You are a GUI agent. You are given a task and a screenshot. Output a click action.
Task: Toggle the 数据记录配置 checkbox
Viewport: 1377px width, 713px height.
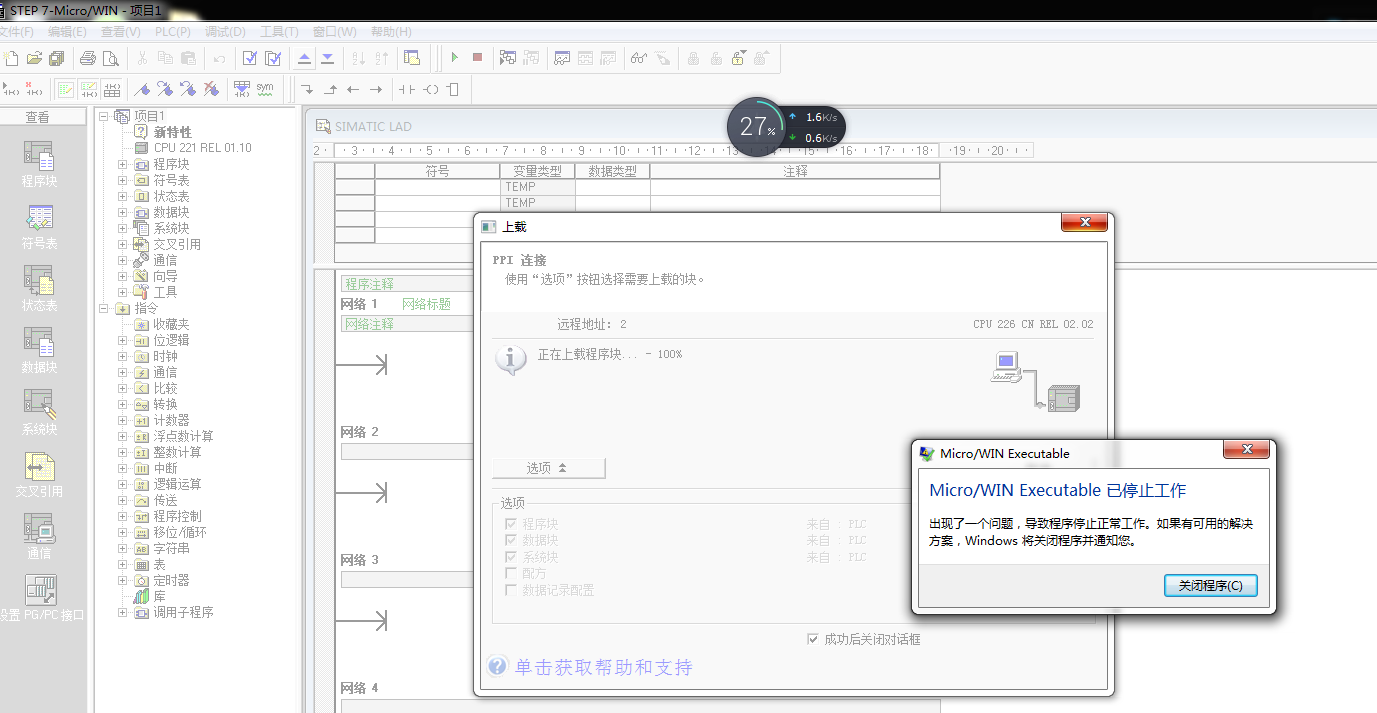[511, 590]
